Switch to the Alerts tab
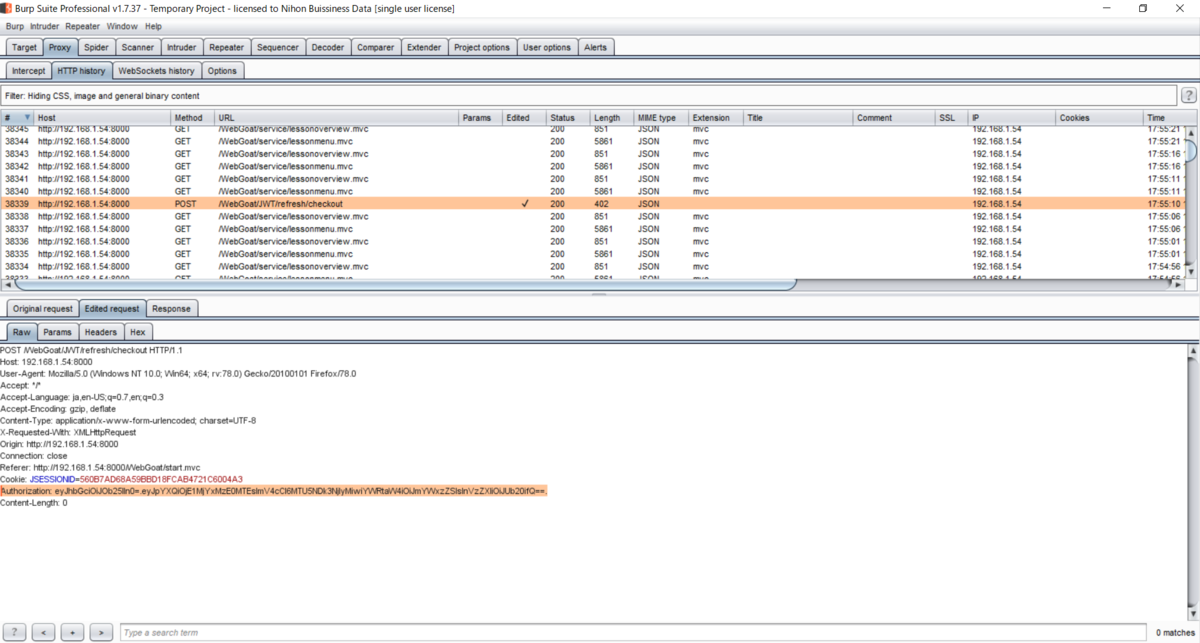 595,47
